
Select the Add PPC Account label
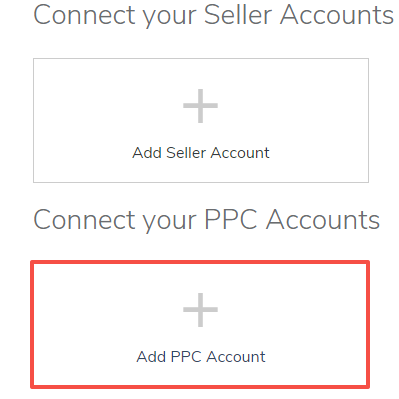pyautogui.click(x=201, y=357)
